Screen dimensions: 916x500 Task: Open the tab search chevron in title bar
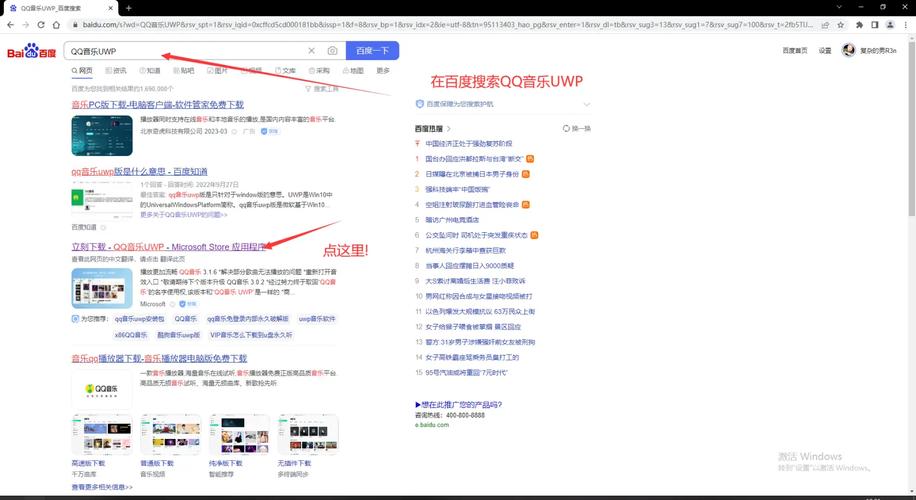(839, 7)
